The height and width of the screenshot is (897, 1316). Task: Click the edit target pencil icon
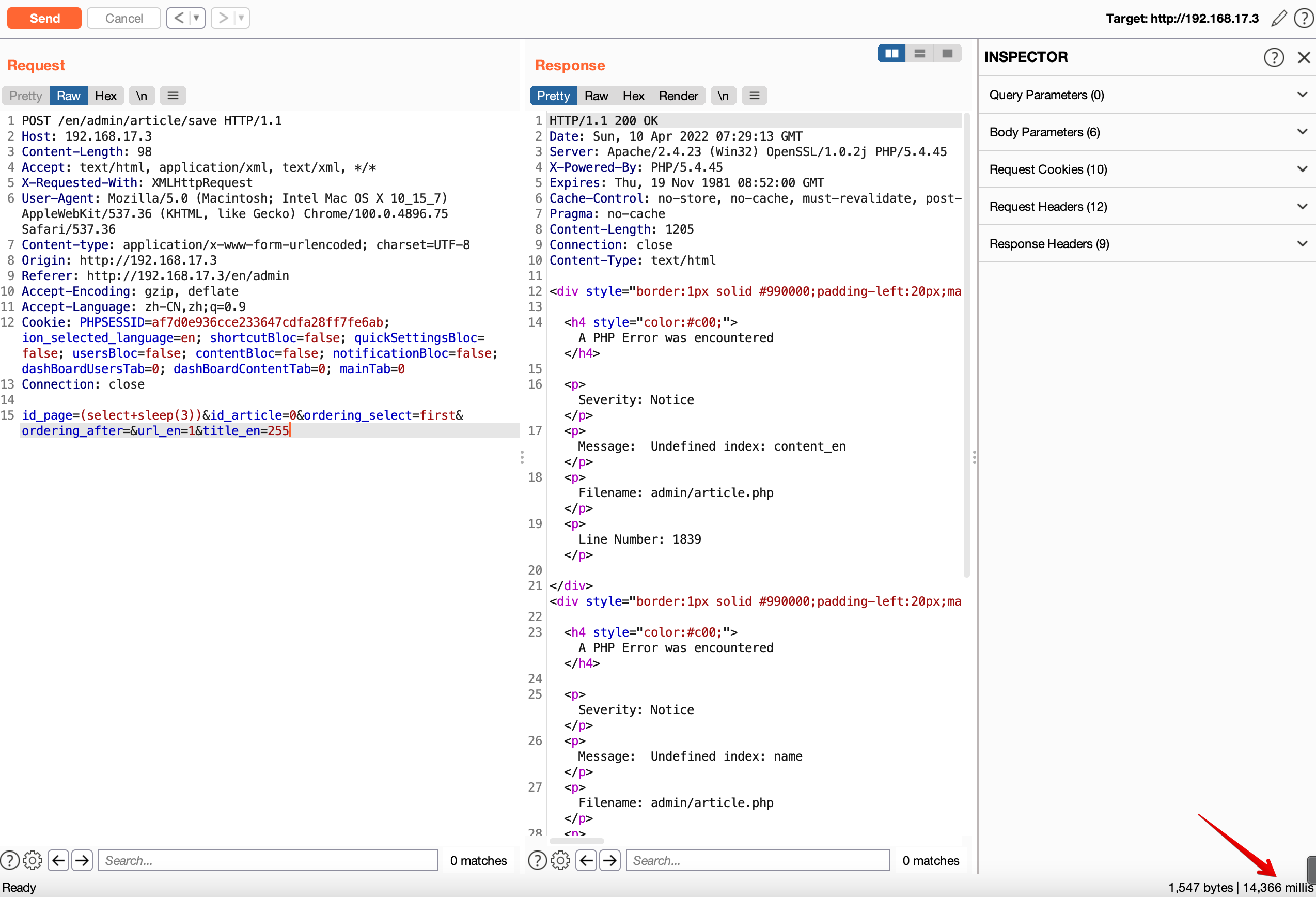[x=1278, y=18]
